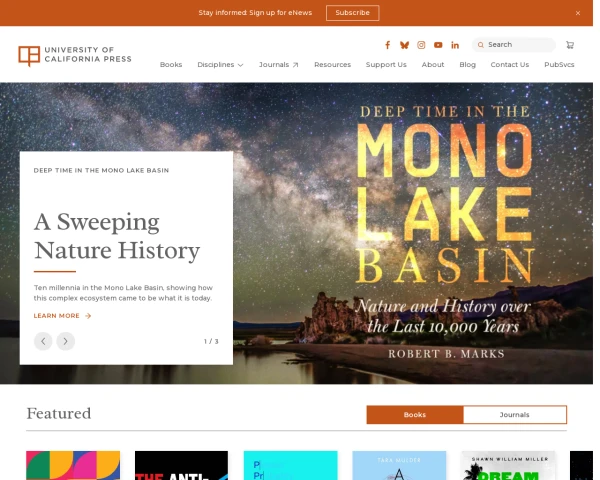Dismiss the eNews banner with the X
Viewport: 600px width, 480px height.
pyautogui.click(x=577, y=13)
